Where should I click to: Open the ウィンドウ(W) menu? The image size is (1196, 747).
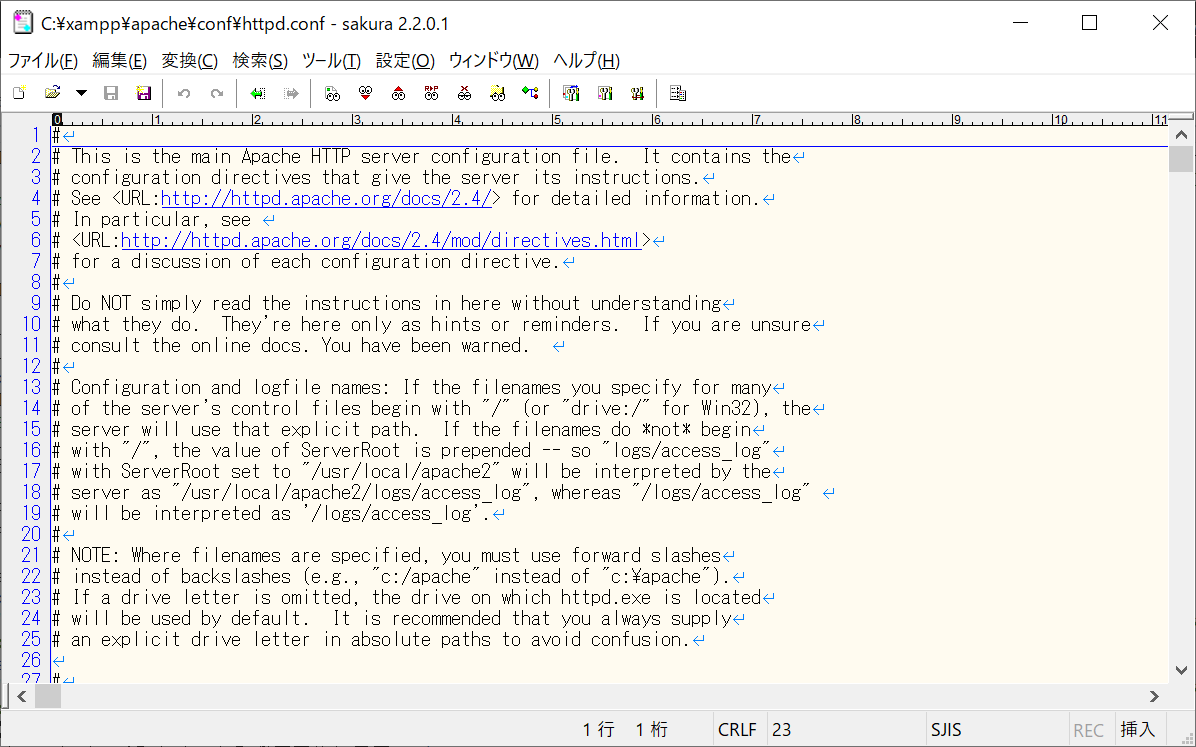[494, 60]
